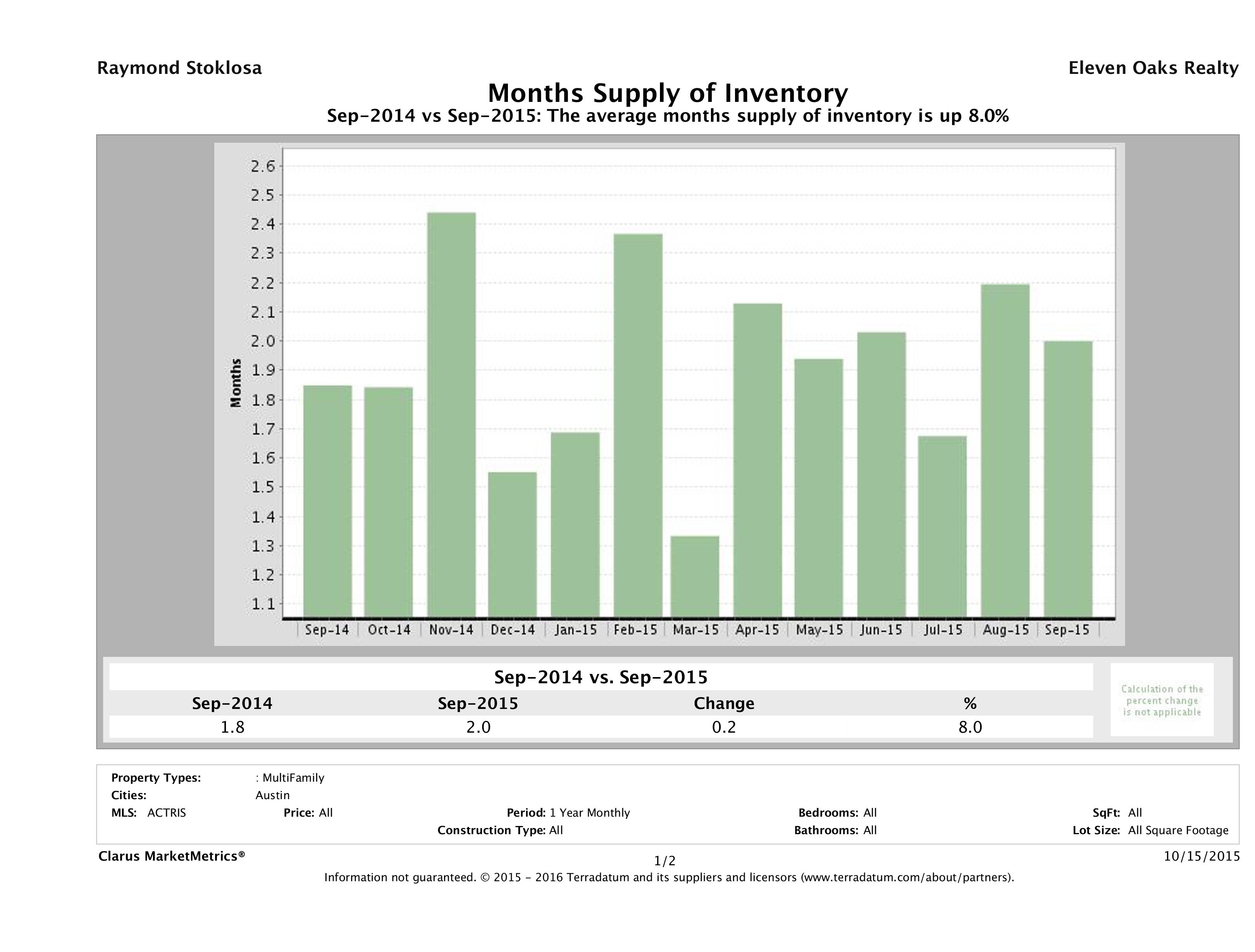The width and height of the screenshot is (1255, 952).
Task: Click the Sep-2014 value 1.8 cell
Action: (x=232, y=727)
